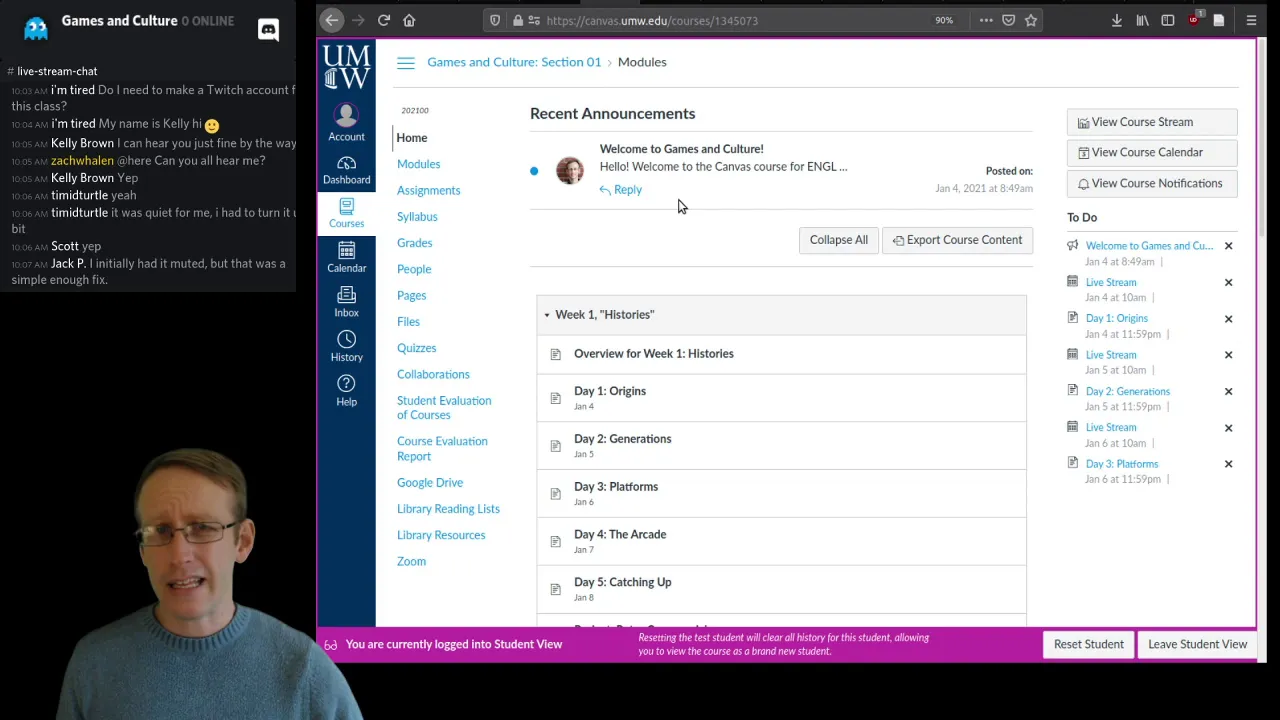The image size is (1280, 720).
Task: Click the Export Course Content button
Action: coord(957,240)
